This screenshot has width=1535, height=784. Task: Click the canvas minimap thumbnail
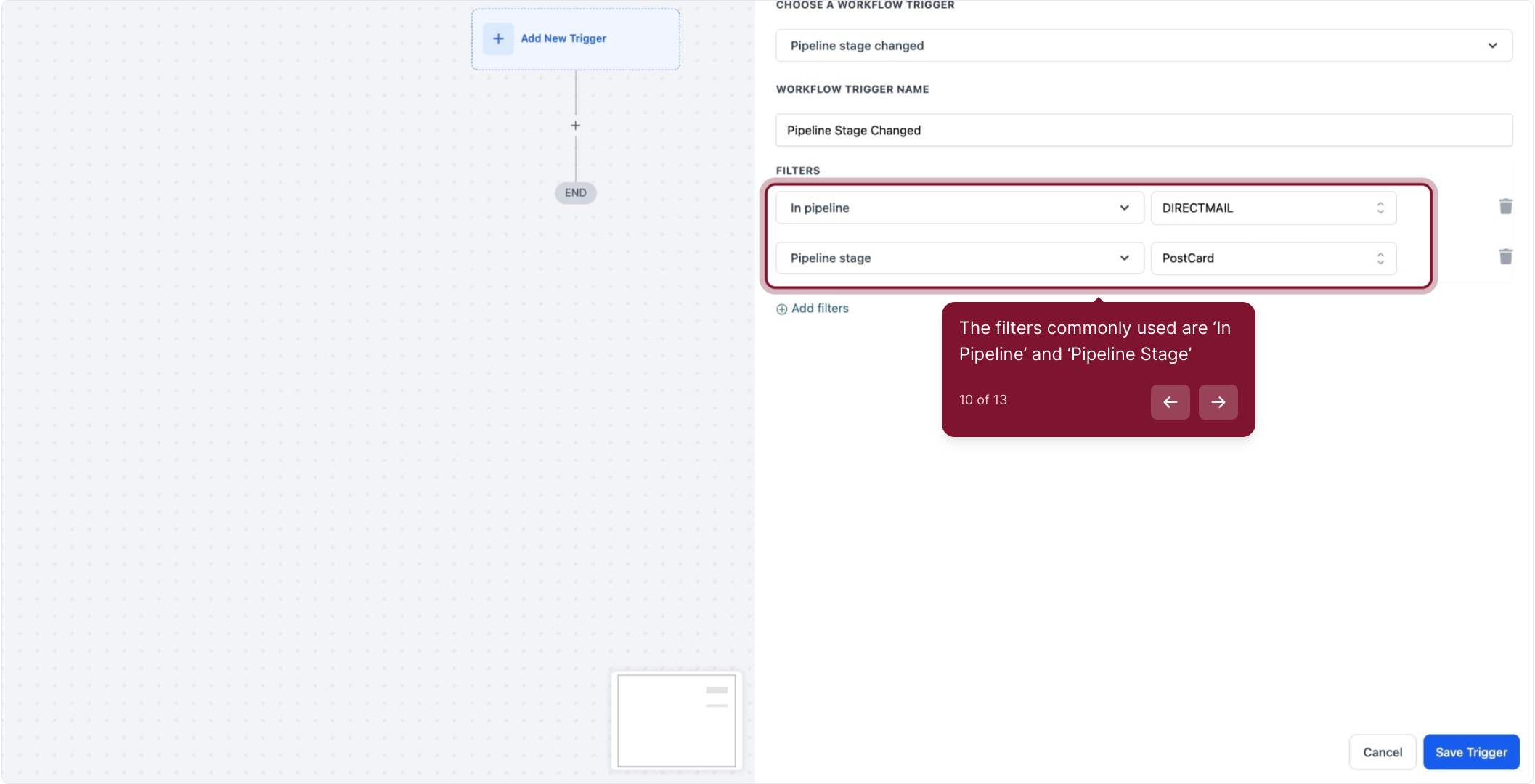[676, 720]
